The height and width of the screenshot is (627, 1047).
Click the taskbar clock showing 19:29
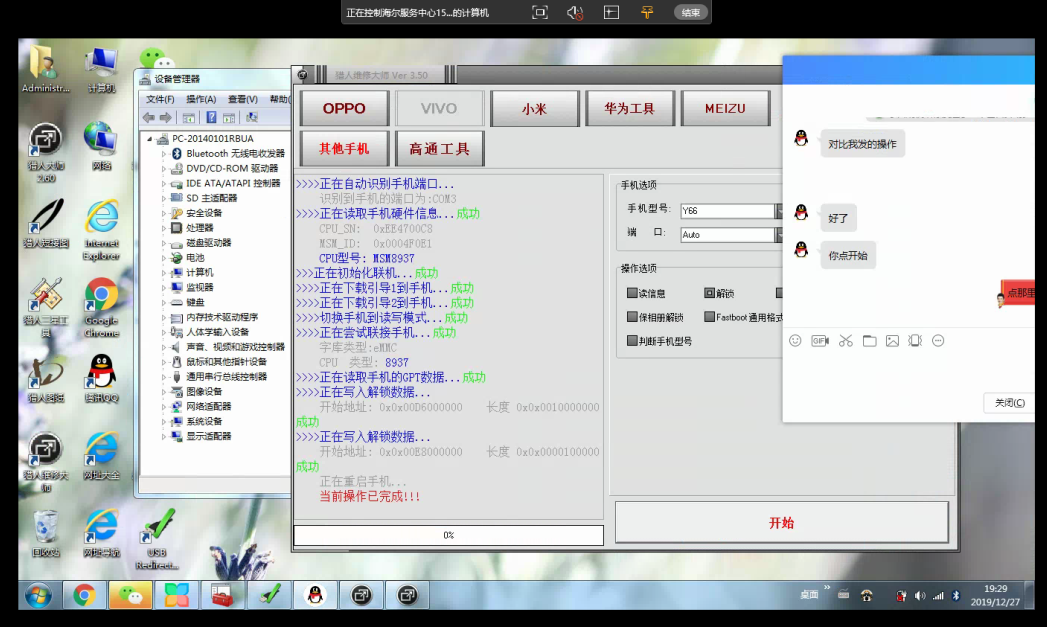[x=995, y=595]
